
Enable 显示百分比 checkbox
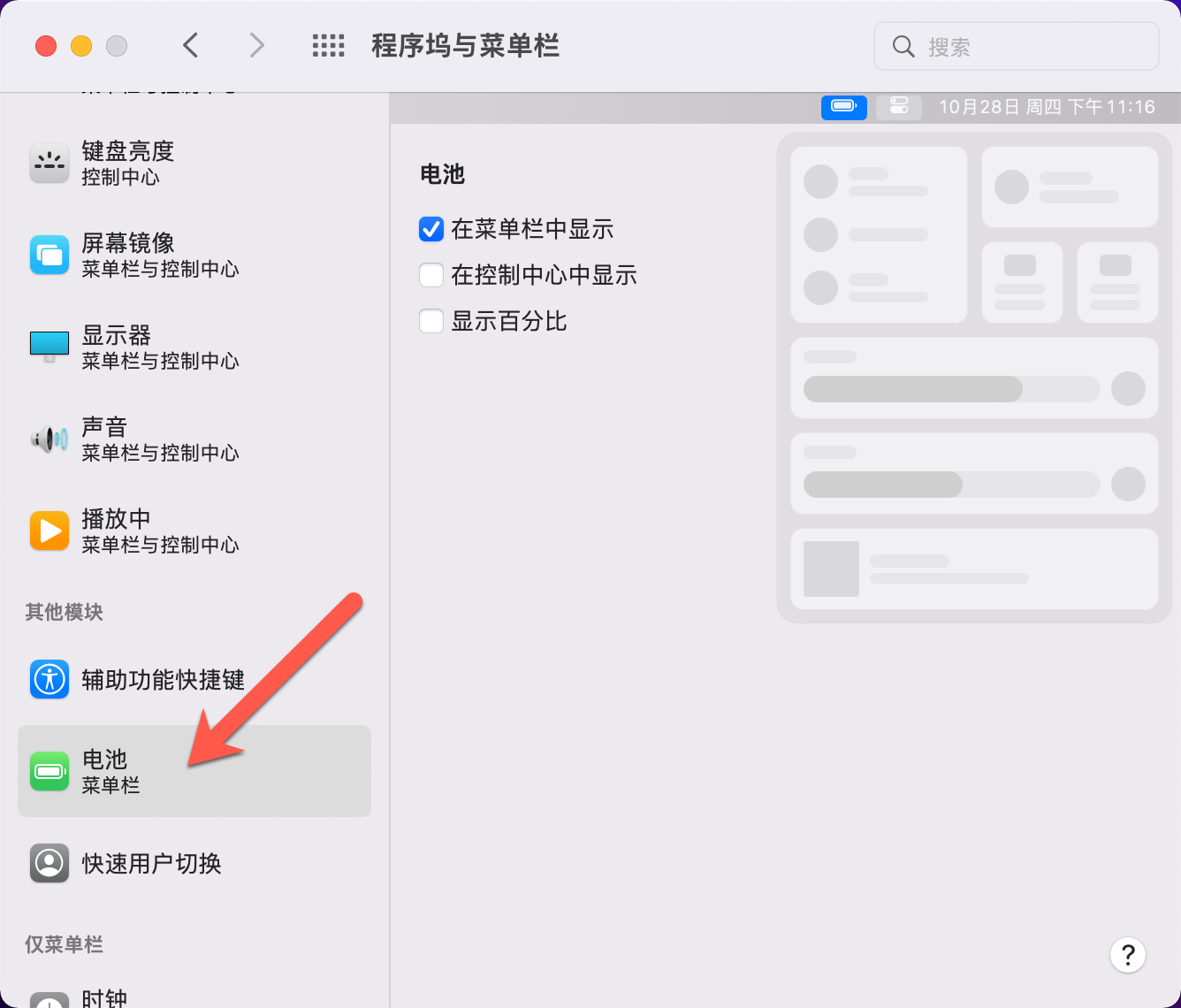point(431,321)
